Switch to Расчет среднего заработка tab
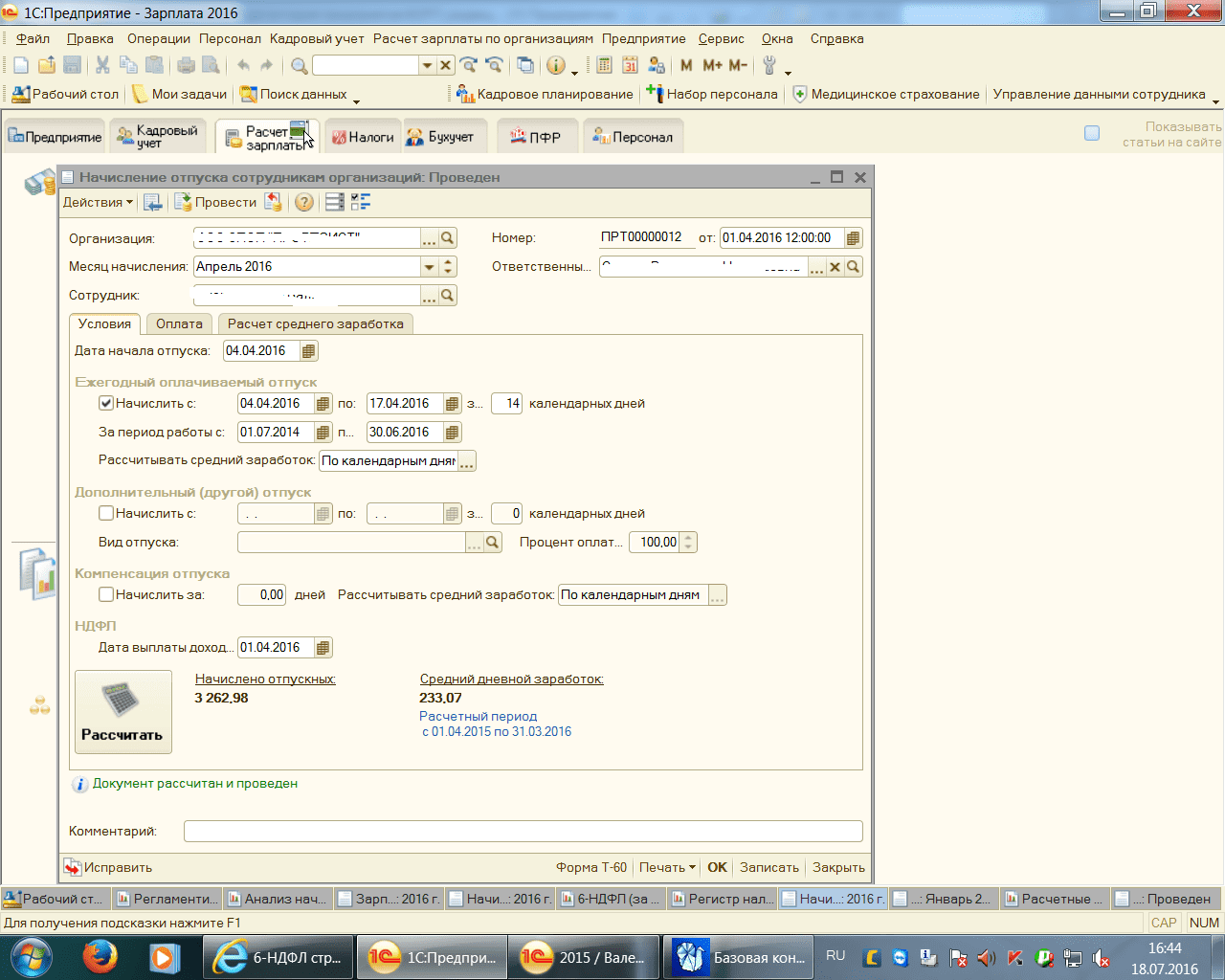 tap(315, 323)
